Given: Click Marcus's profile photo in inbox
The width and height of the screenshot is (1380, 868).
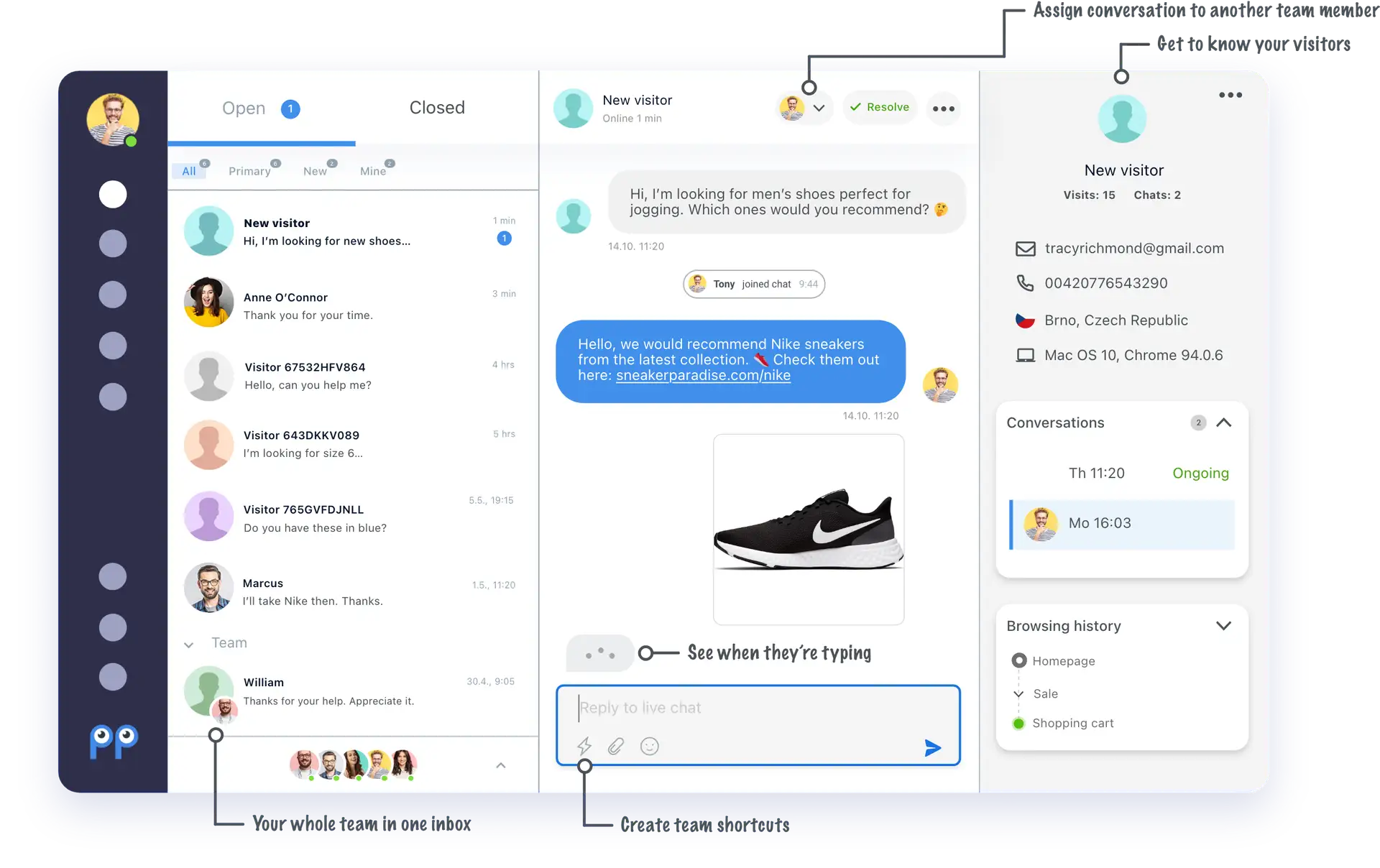Looking at the screenshot, I should pyautogui.click(x=208, y=588).
